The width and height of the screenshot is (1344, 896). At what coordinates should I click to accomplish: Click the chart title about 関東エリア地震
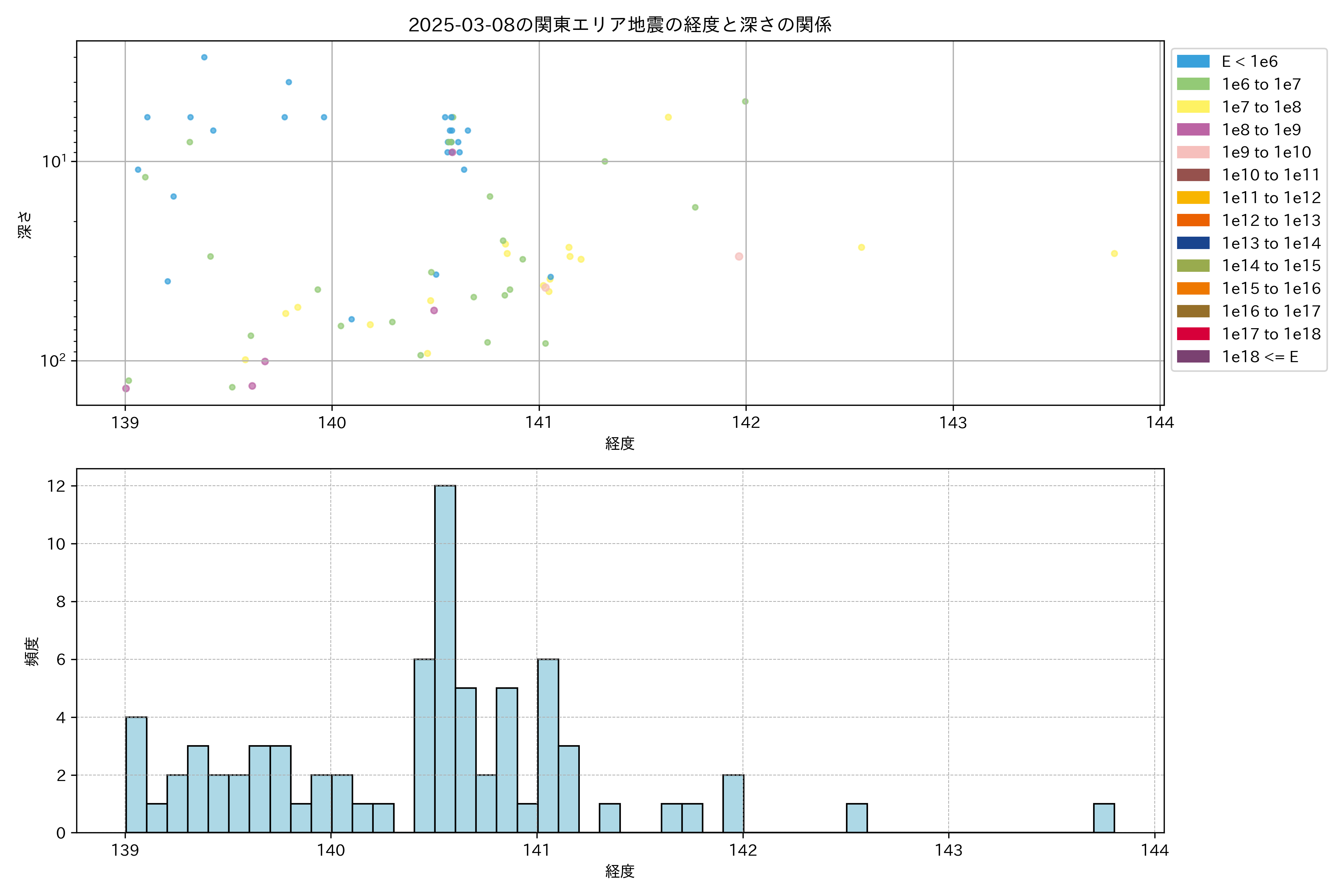[620, 25]
